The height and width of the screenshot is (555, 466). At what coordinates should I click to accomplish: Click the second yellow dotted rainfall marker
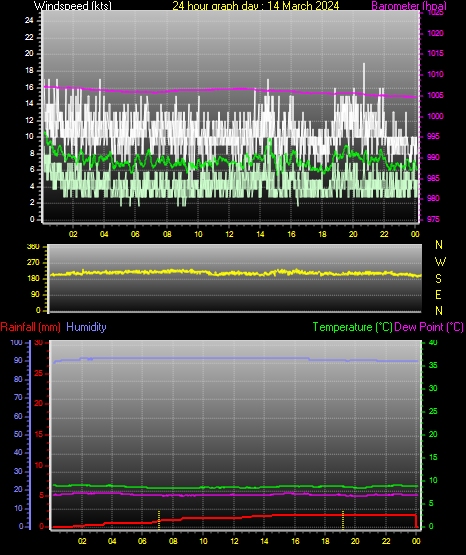343,520
